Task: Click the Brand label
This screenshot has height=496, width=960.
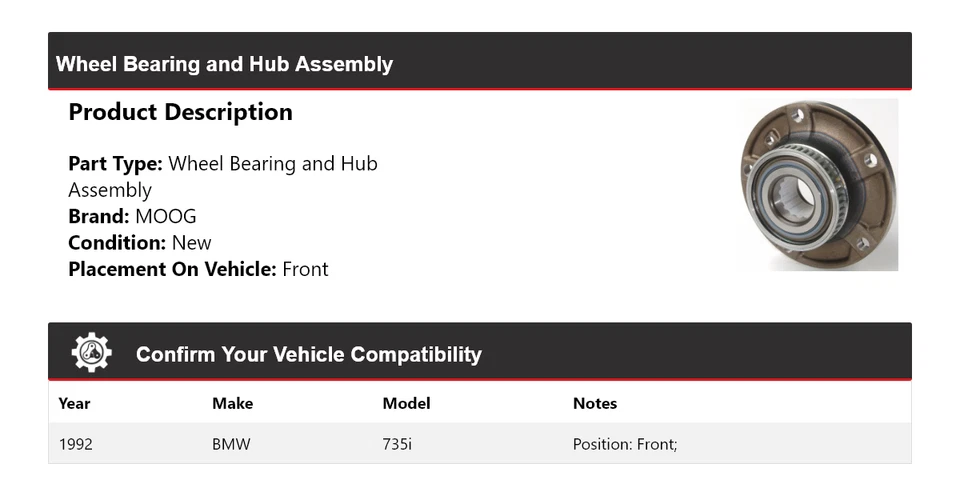Action: click(98, 216)
